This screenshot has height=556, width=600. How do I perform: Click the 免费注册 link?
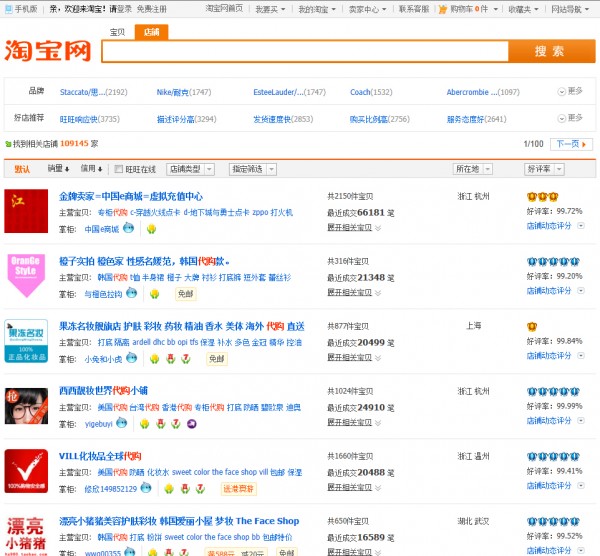point(152,9)
